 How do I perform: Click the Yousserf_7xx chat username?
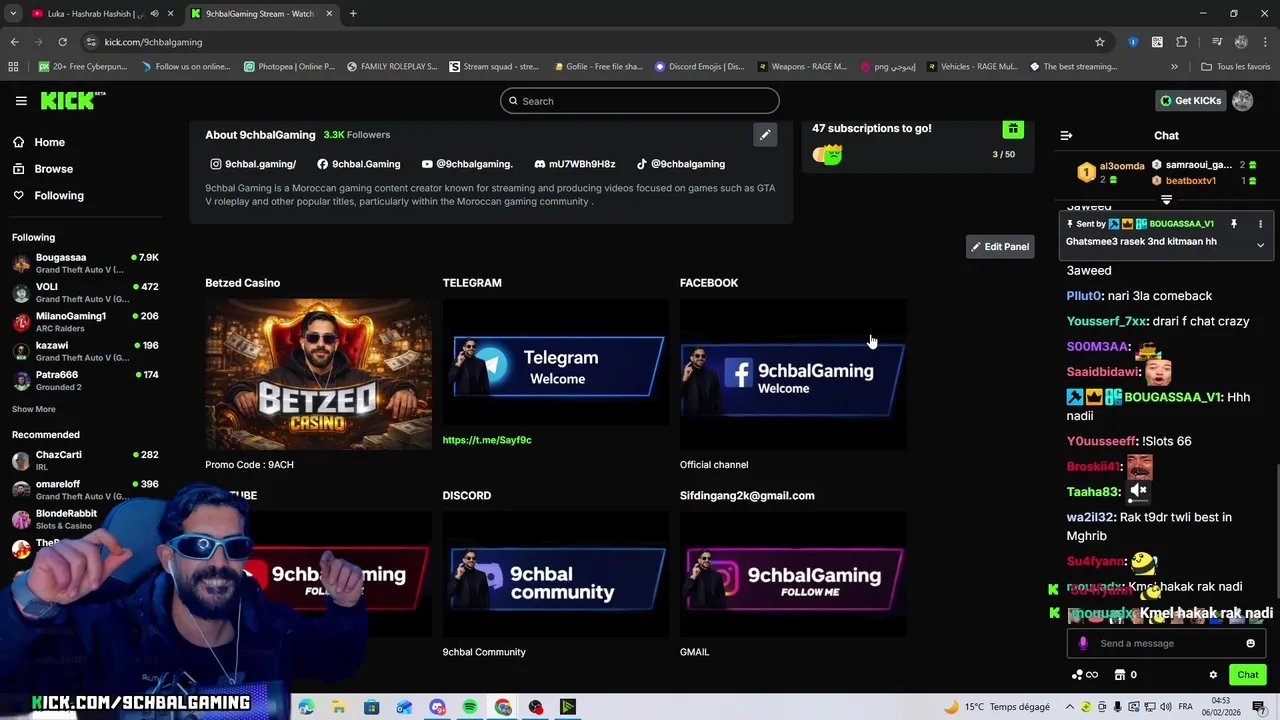coord(1106,321)
